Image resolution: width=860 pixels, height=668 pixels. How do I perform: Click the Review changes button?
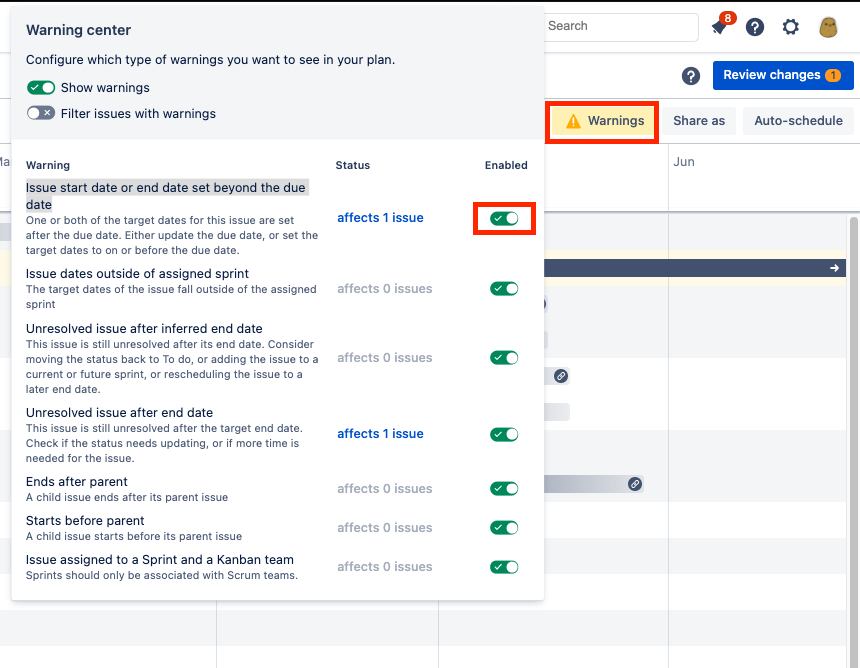783,75
